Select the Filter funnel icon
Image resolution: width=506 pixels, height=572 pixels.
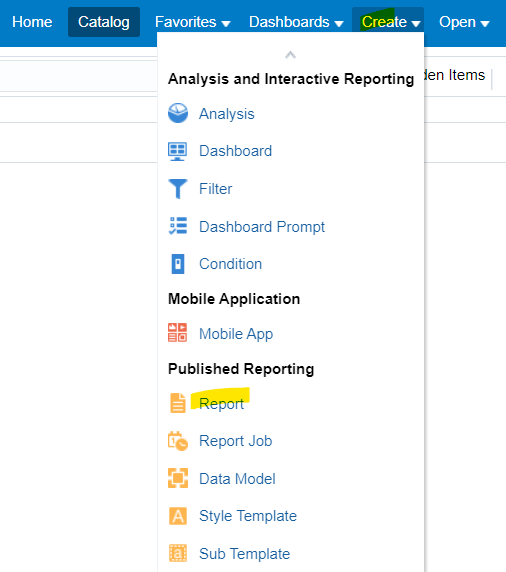[178, 189]
